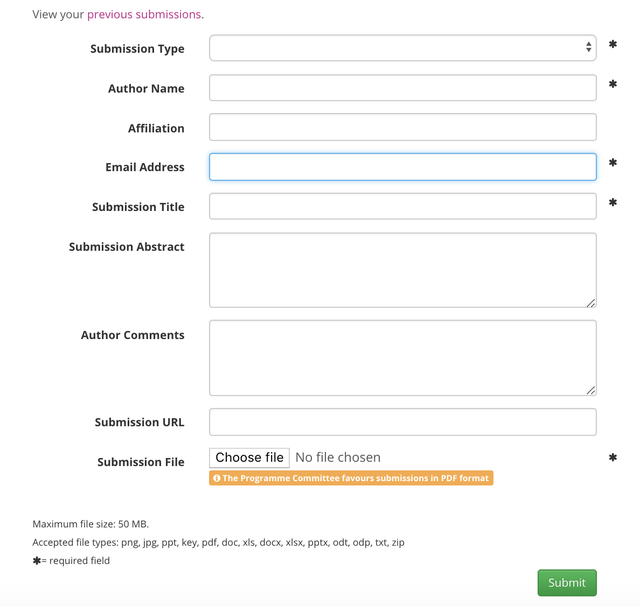This screenshot has width=640, height=606.
Task: Click the info icon in the PDF notice
Action: [217, 478]
